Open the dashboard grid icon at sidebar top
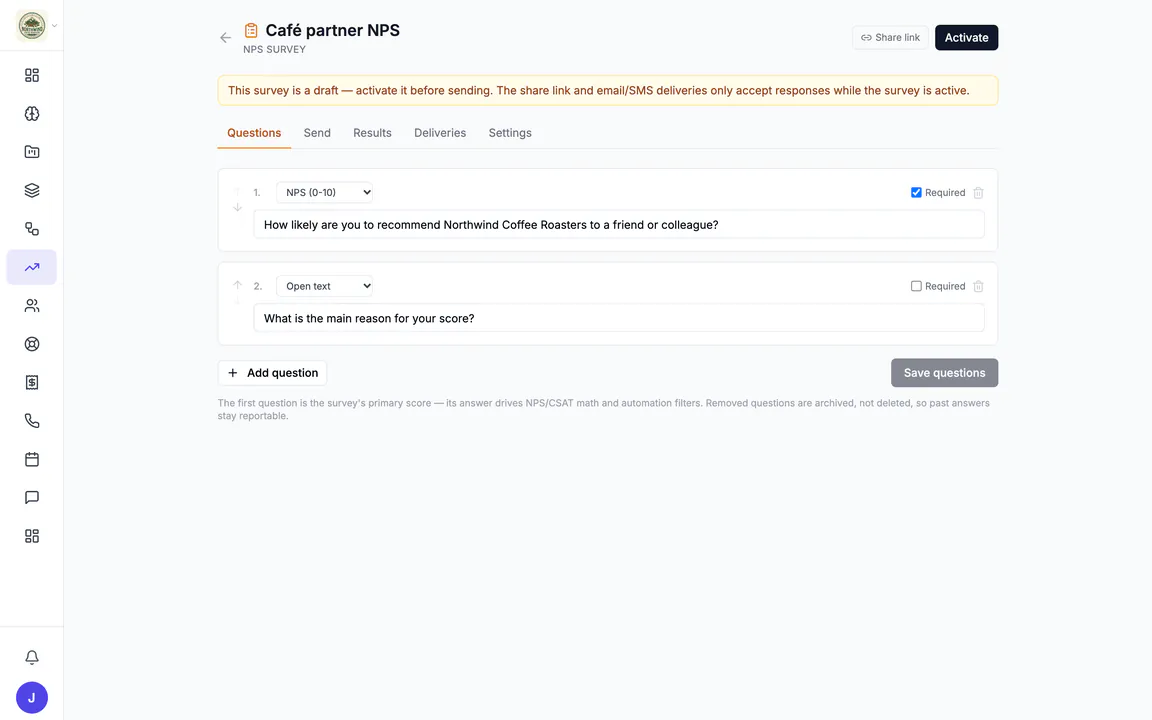1152x720 pixels. click(x=32, y=75)
